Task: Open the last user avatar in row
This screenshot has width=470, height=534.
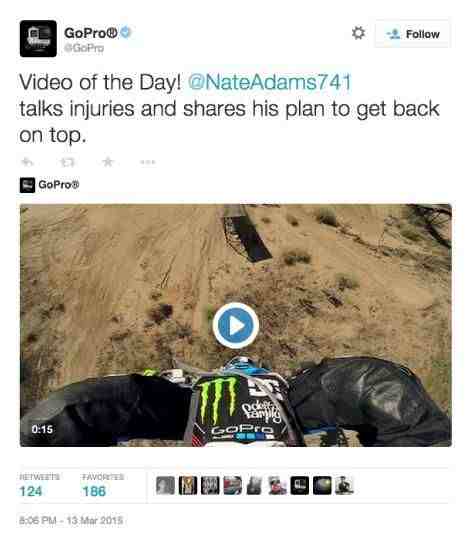Action: 344,485
